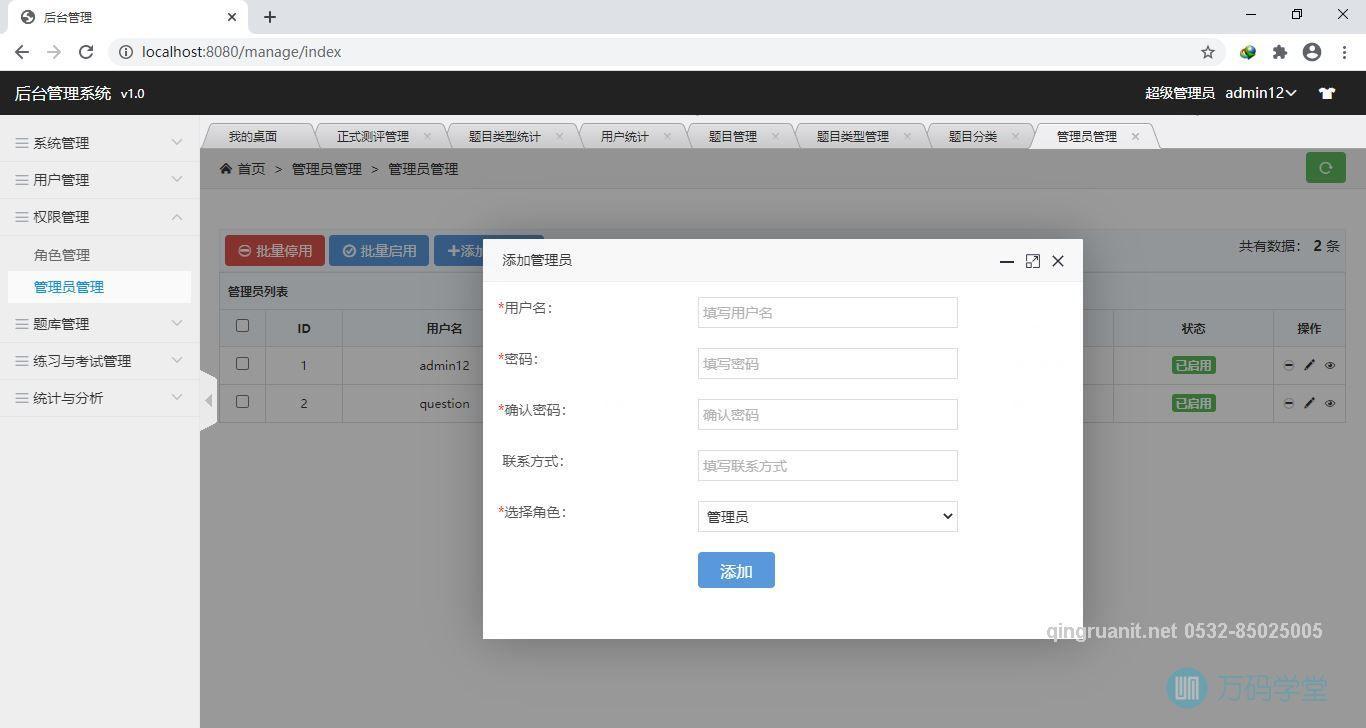This screenshot has height=728, width=1366.
Task: Click the 已启用 green status badge for admin12
Action: 1193,365
